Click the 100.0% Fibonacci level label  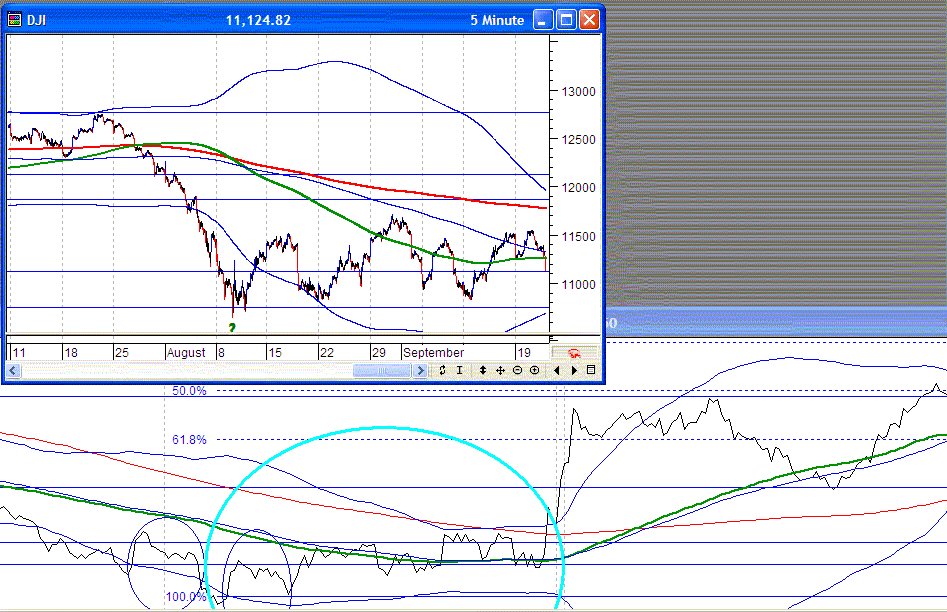coord(186,597)
